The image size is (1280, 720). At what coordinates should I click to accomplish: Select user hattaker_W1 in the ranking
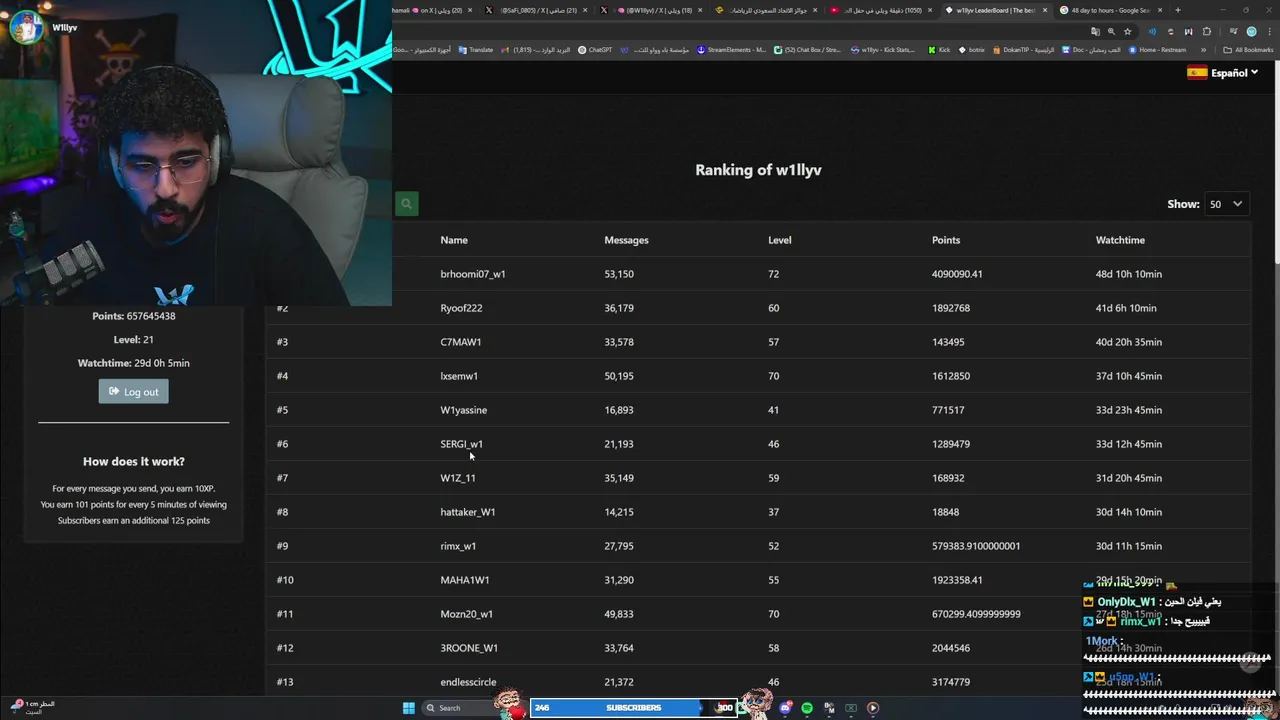468,512
